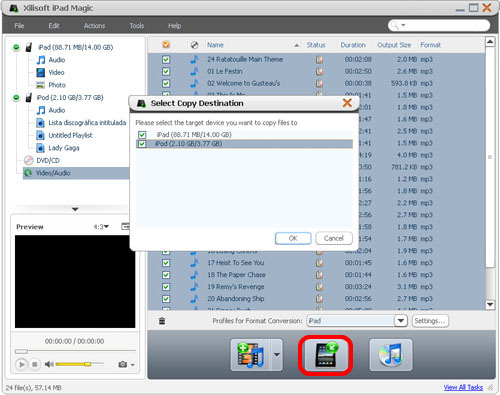The image size is (500, 395).
Task: Uncheck 17 Heist To See You
Action: pos(166,263)
